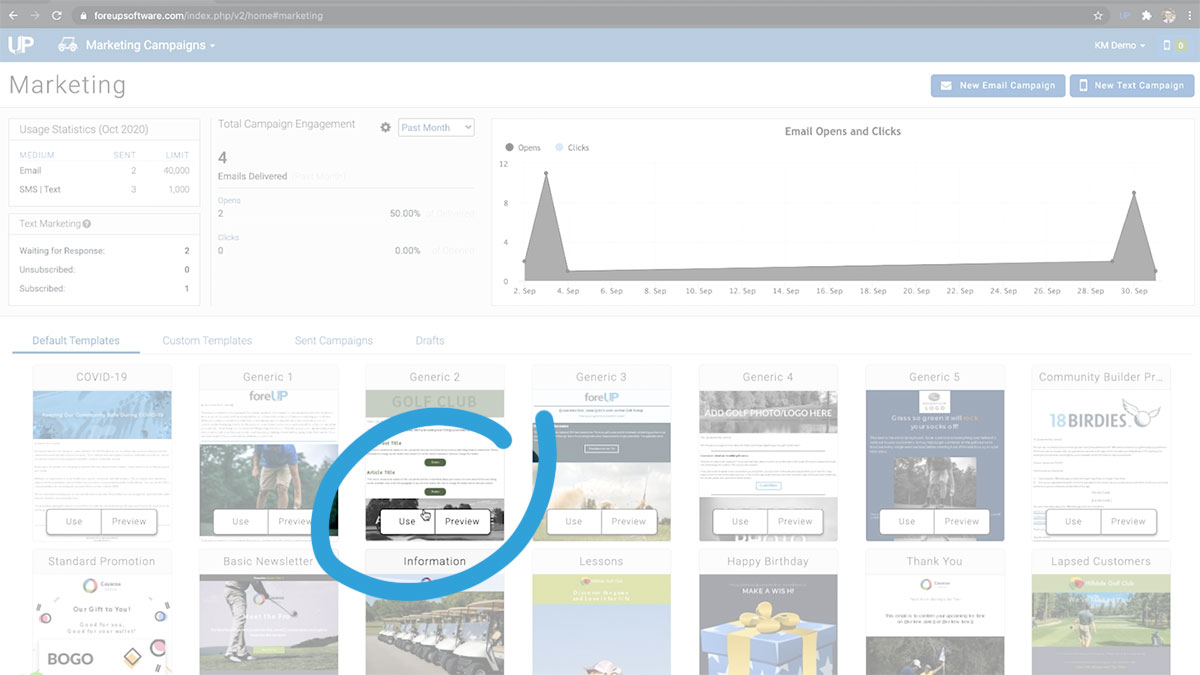The image size is (1200, 675).
Task: Use the Generic 2 template
Action: click(x=407, y=521)
